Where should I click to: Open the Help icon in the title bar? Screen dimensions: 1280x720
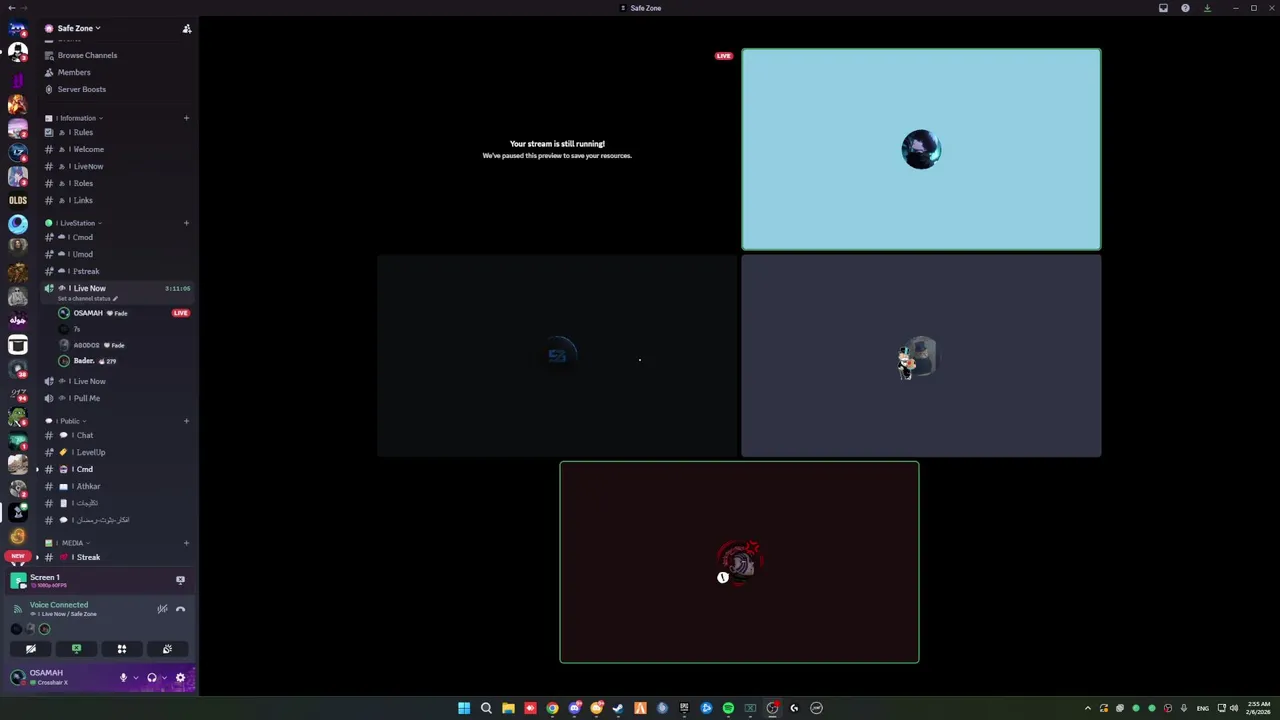click(x=1185, y=8)
